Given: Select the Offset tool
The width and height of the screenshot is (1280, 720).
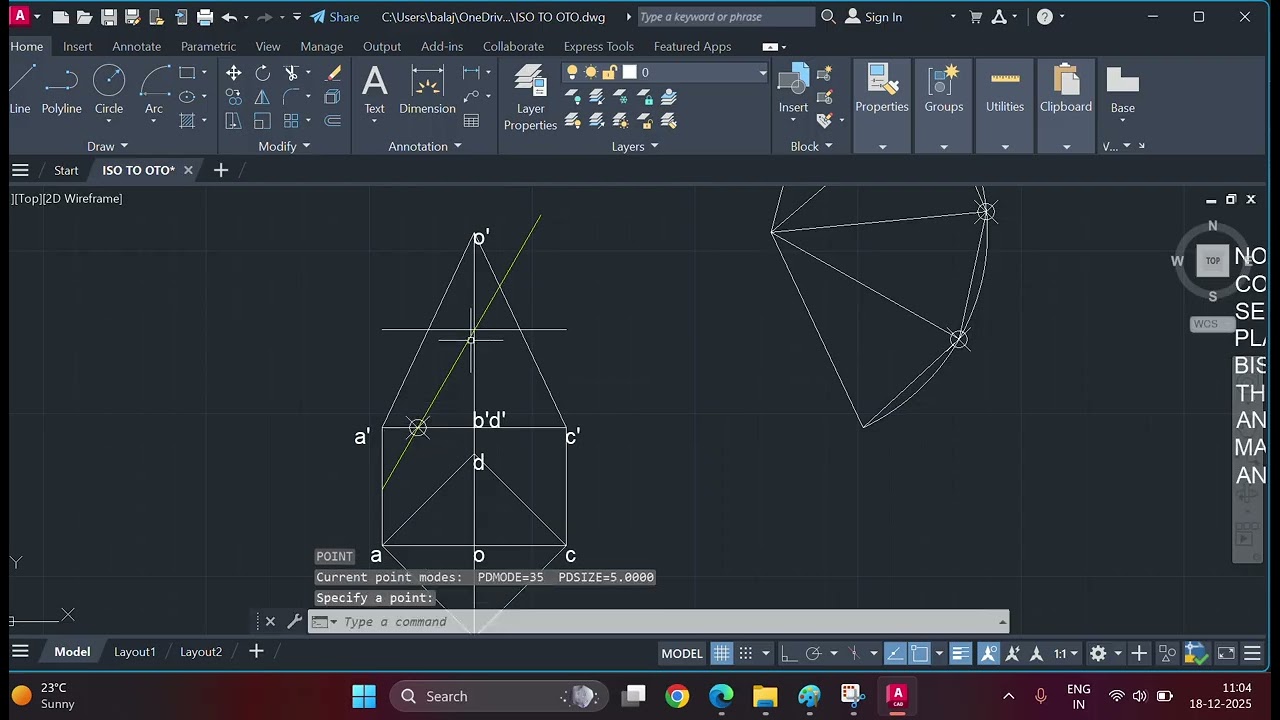Looking at the screenshot, I should point(333,121).
